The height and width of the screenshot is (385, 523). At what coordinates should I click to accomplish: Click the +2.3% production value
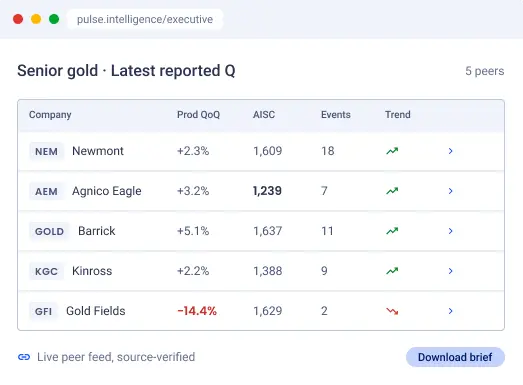193,151
